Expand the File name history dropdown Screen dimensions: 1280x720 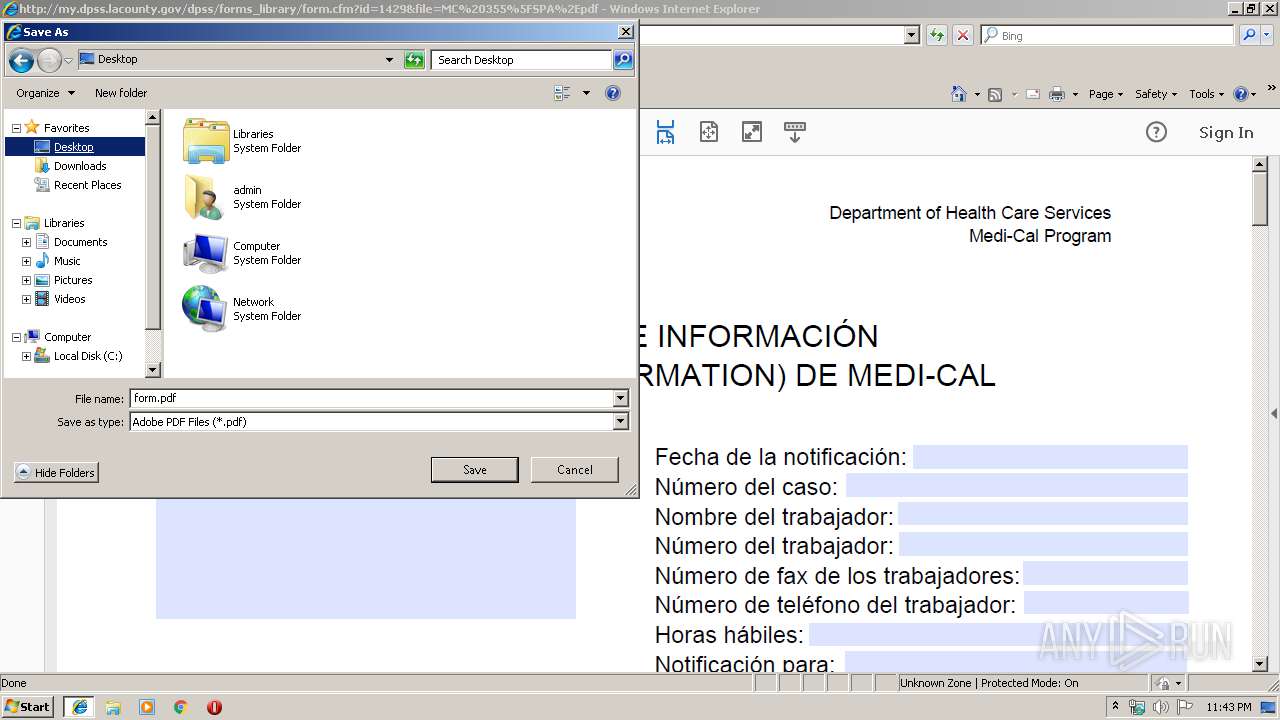coord(620,397)
